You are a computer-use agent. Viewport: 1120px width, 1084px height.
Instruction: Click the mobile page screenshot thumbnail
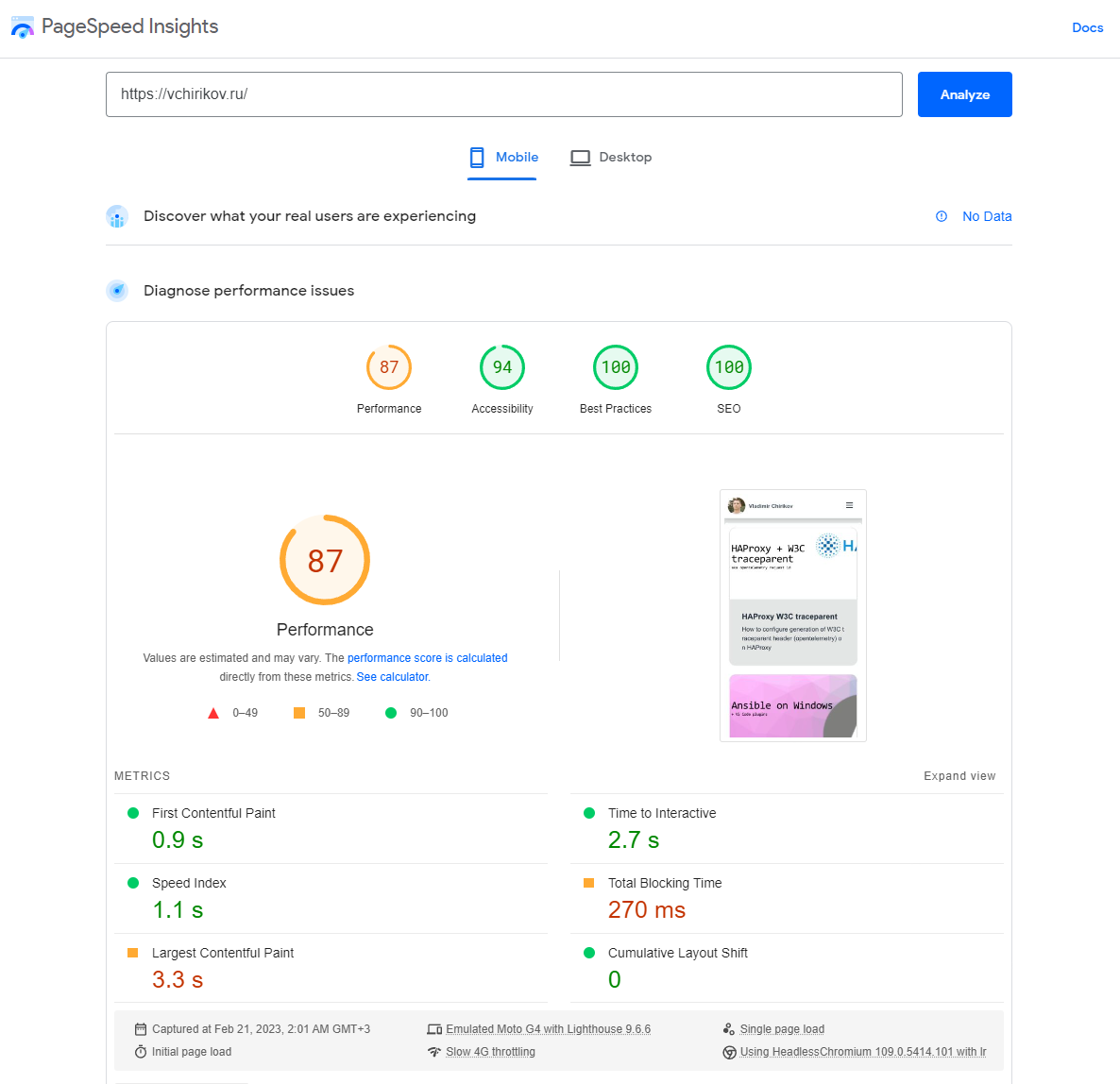click(792, 615)
